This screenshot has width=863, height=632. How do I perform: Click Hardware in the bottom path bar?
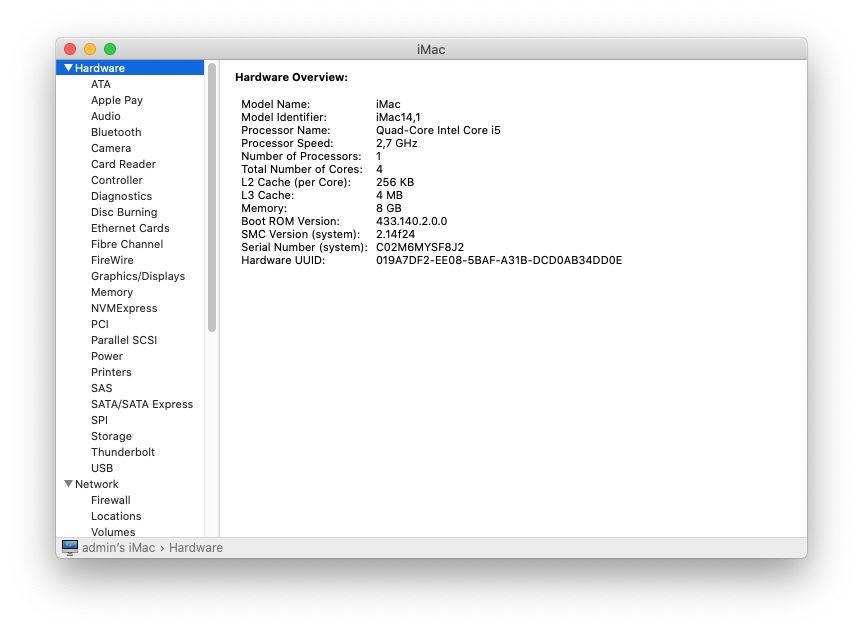196,548
